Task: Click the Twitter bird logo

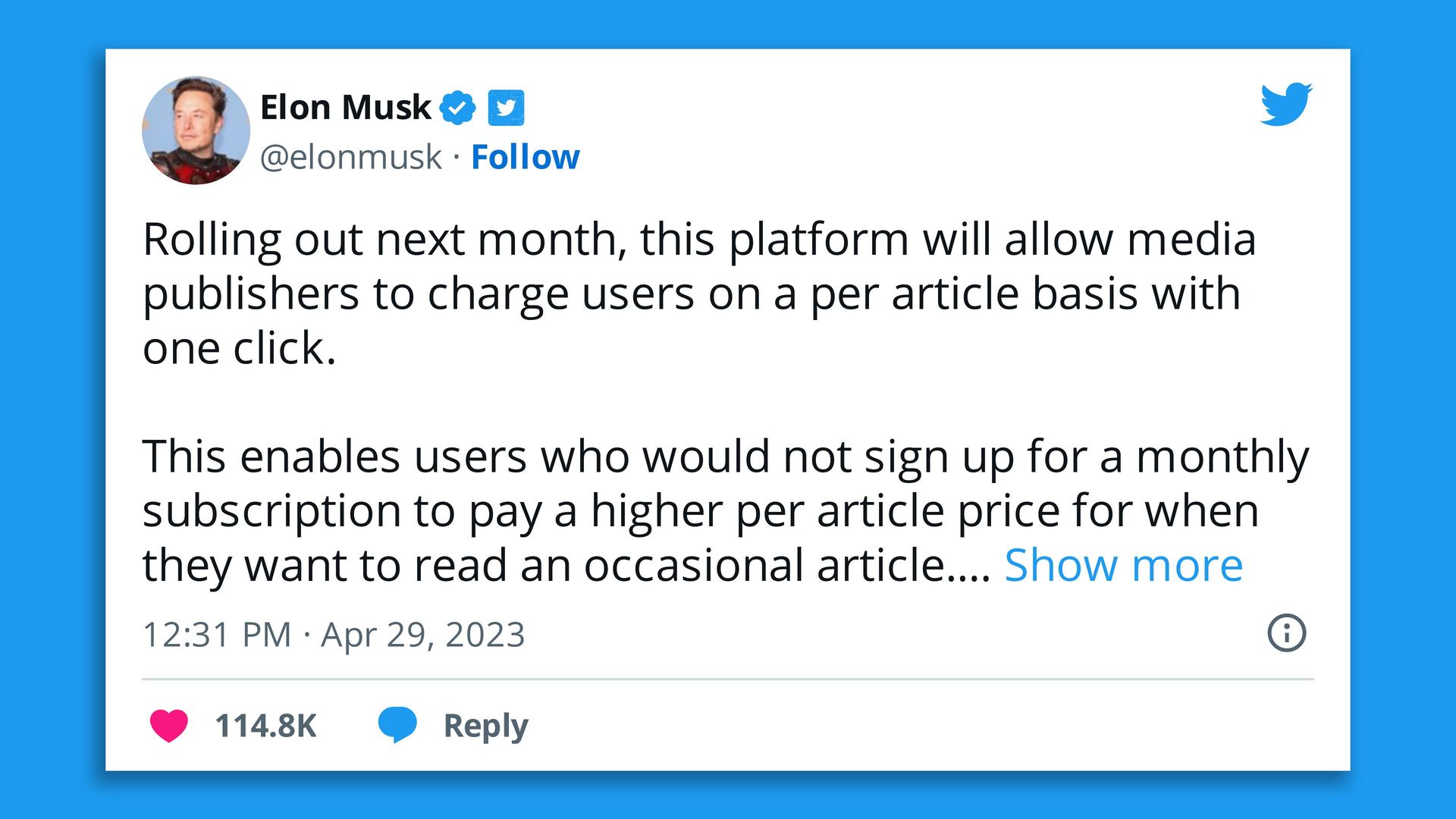Action: tap(1286, 104)
